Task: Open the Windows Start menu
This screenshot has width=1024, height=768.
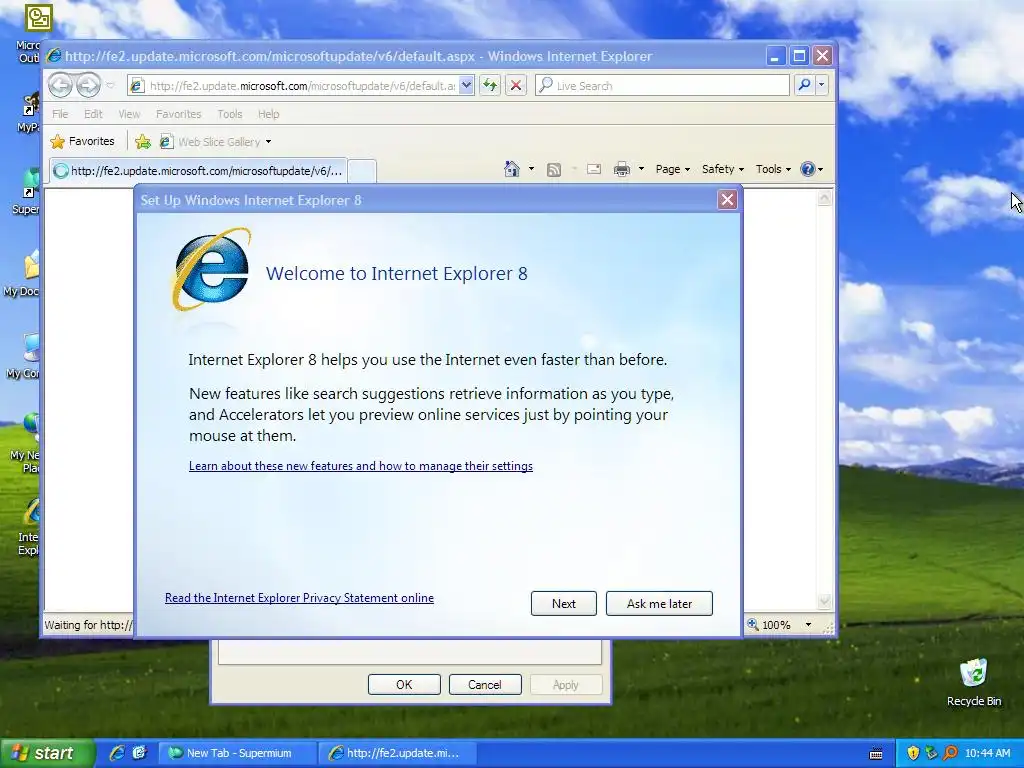Action: point(46,753)
